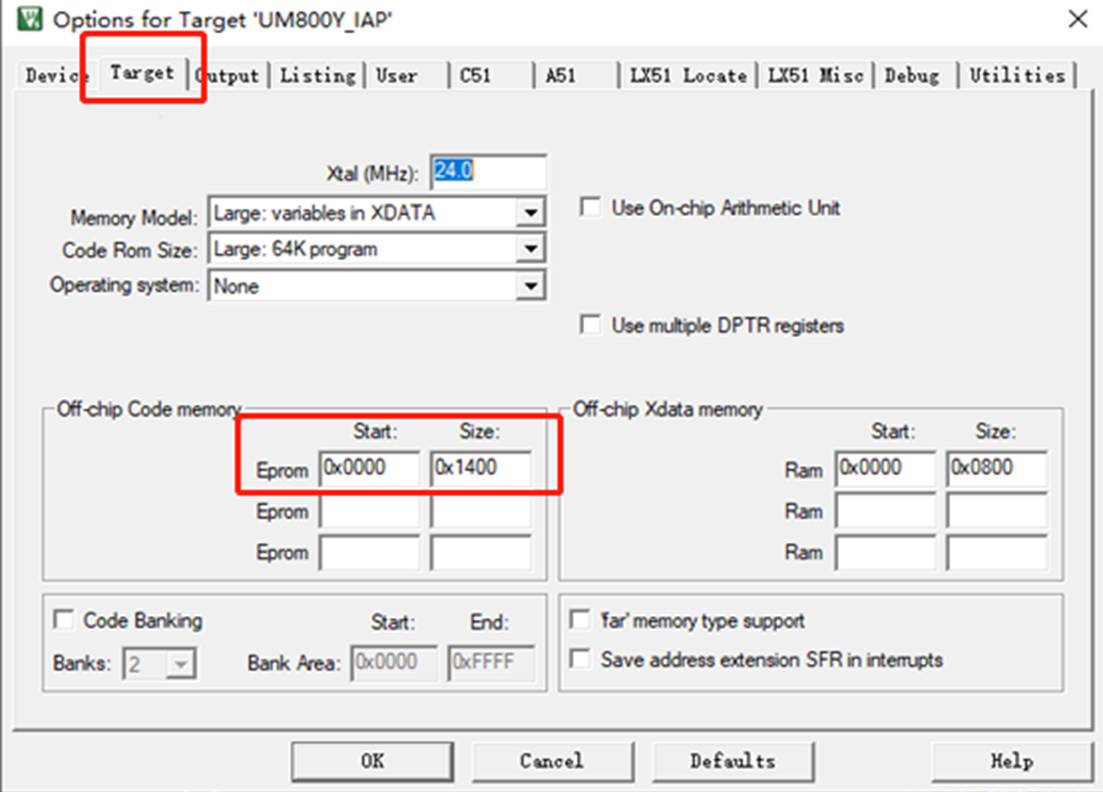The image size is (1103, 792).
Task: Click the Defaults button
Action: (732, 761)
